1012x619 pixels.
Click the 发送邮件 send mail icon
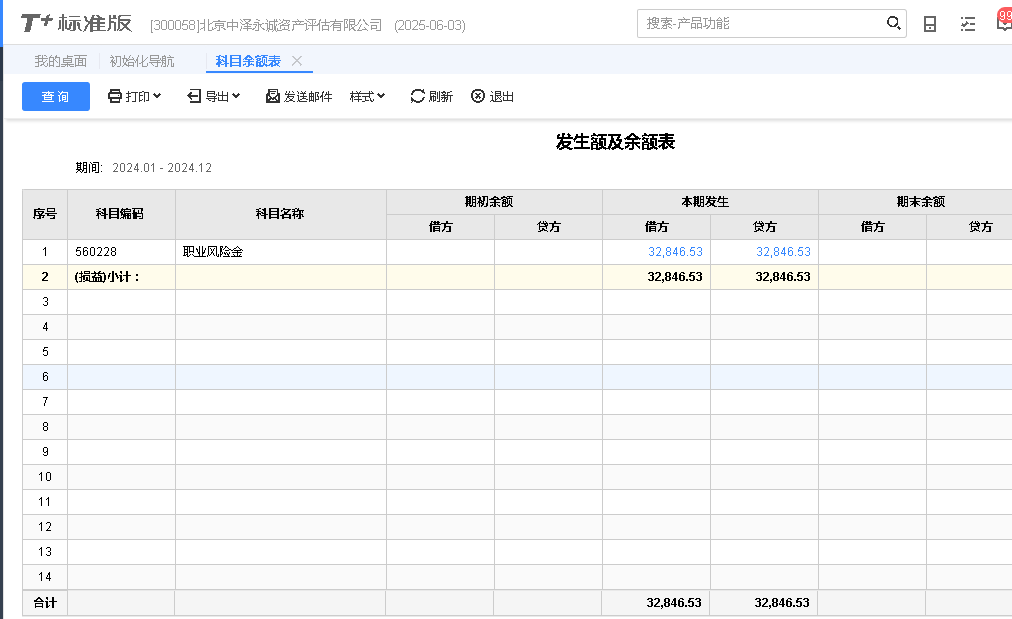(273, 97)
